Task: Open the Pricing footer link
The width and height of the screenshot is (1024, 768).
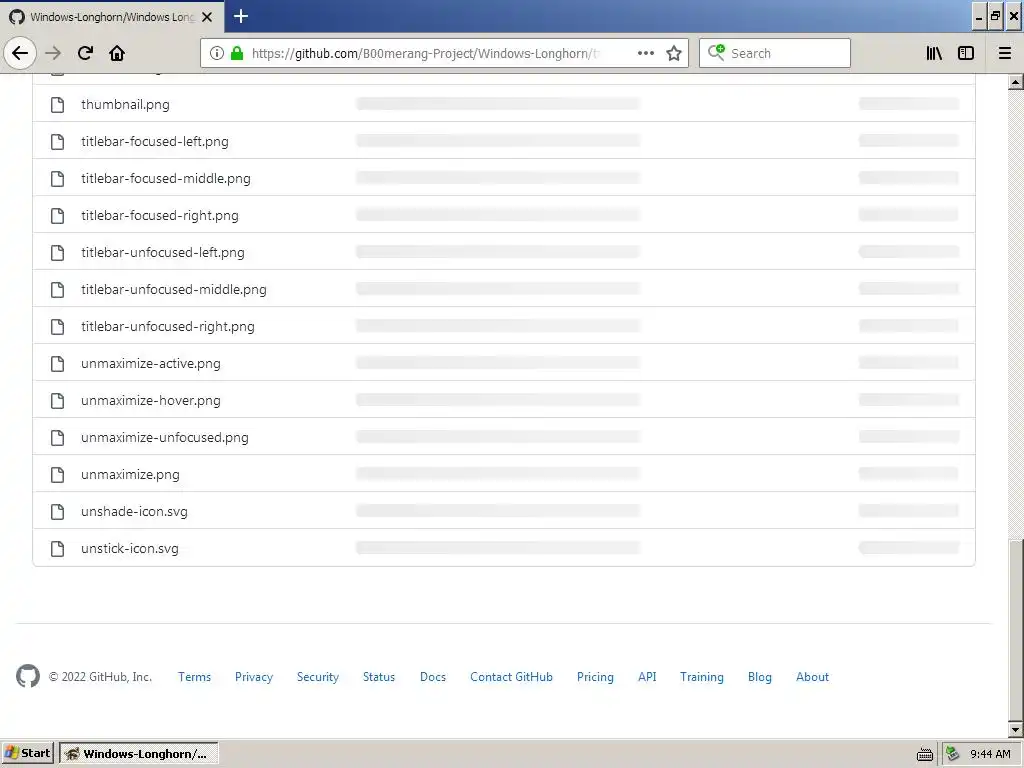Action: coord(595,677)
